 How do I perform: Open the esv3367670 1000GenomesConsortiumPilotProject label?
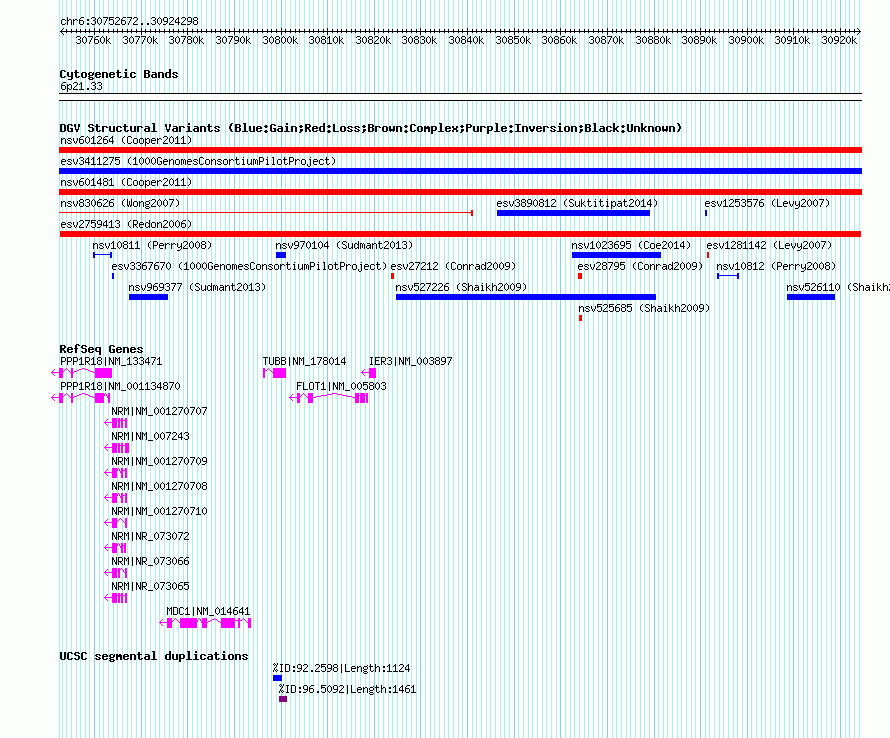[249, 266]
